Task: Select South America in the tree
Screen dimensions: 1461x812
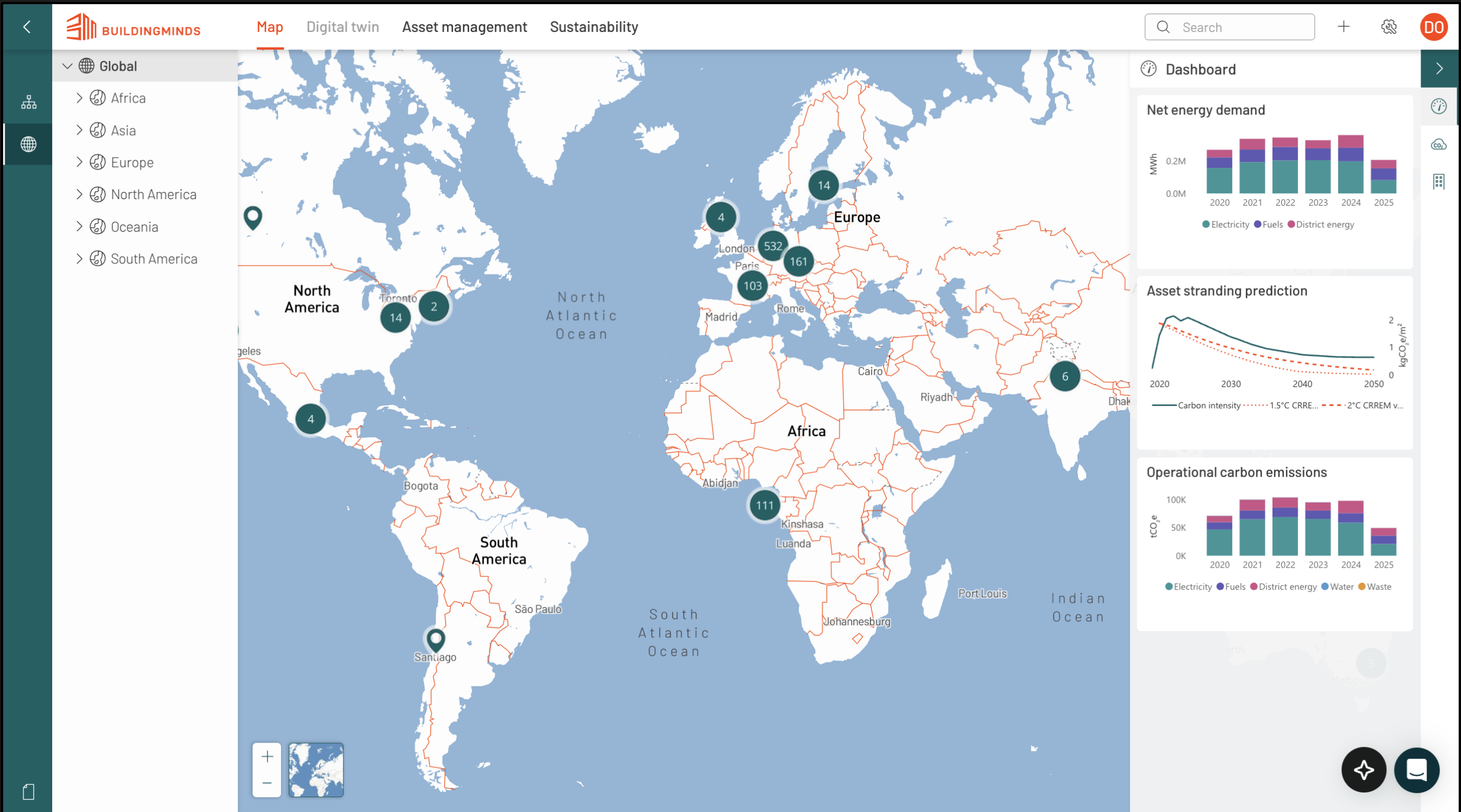Action: point(154,259)
